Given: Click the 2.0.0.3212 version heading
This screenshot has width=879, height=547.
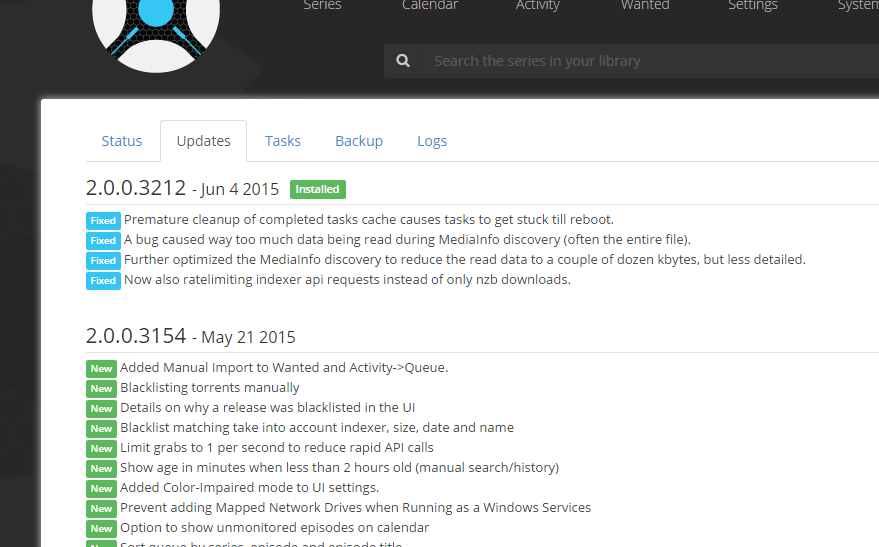Looking at the screenshot, I should tap(136, 188).
